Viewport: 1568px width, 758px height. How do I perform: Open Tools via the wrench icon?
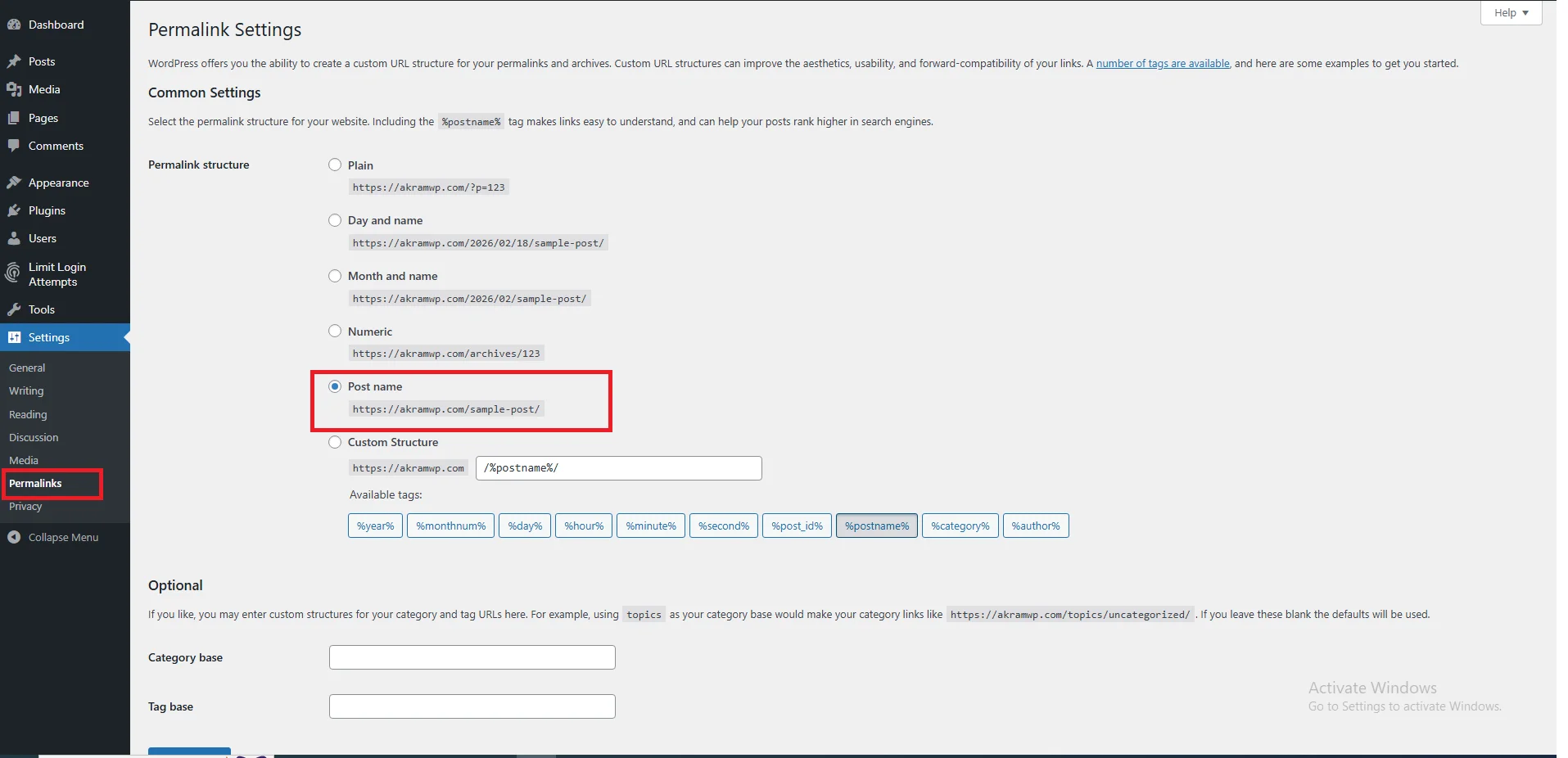[15, 309]
